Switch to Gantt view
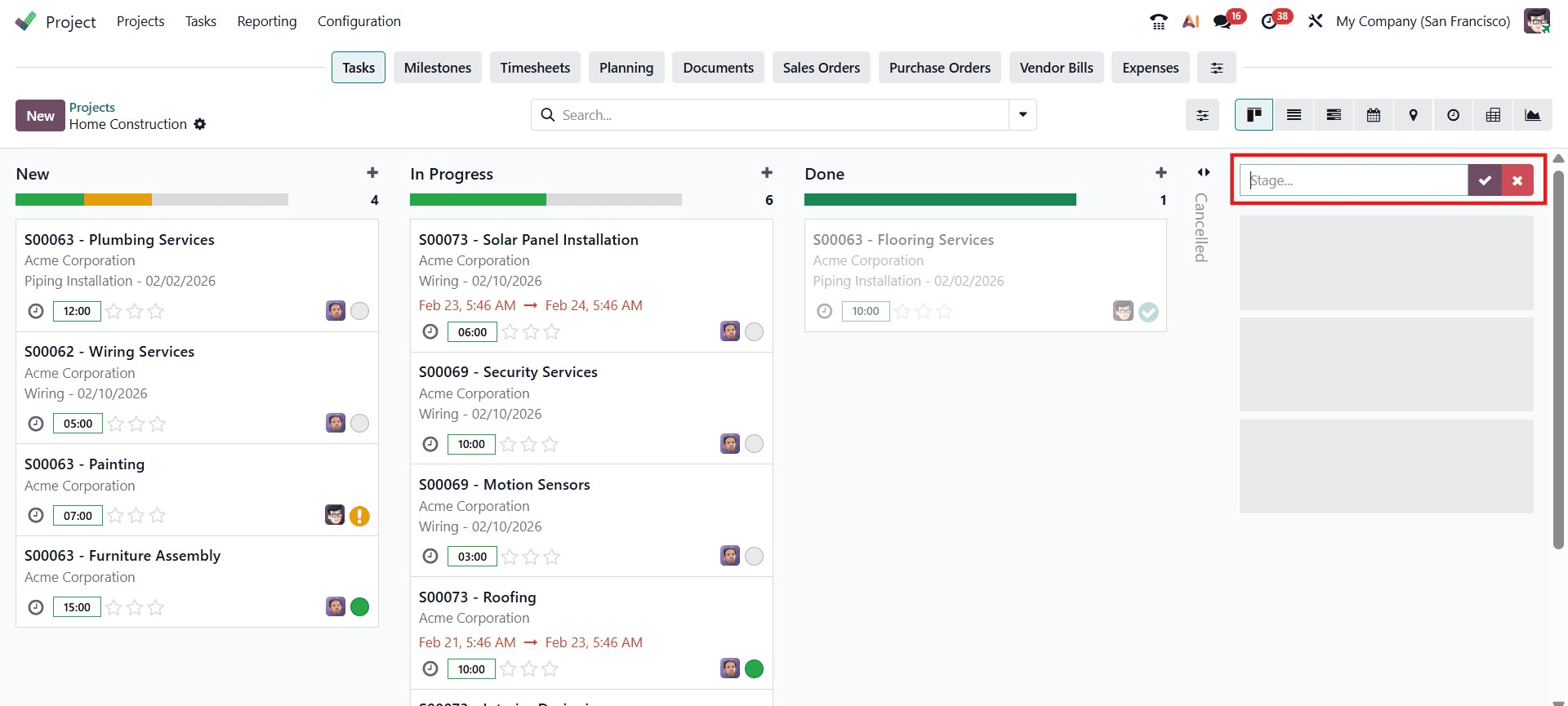The image size is (1568, 706). click(1334, 115)
